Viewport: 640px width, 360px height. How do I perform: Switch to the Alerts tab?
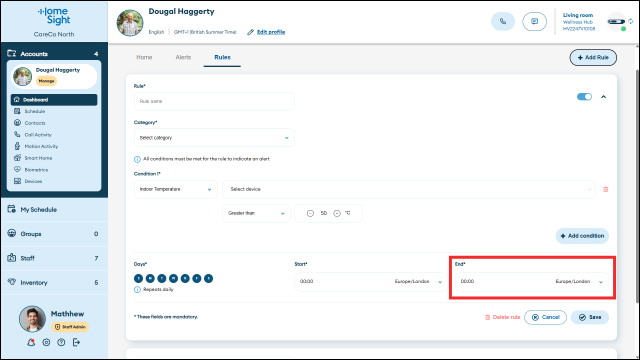click(183, 58)
